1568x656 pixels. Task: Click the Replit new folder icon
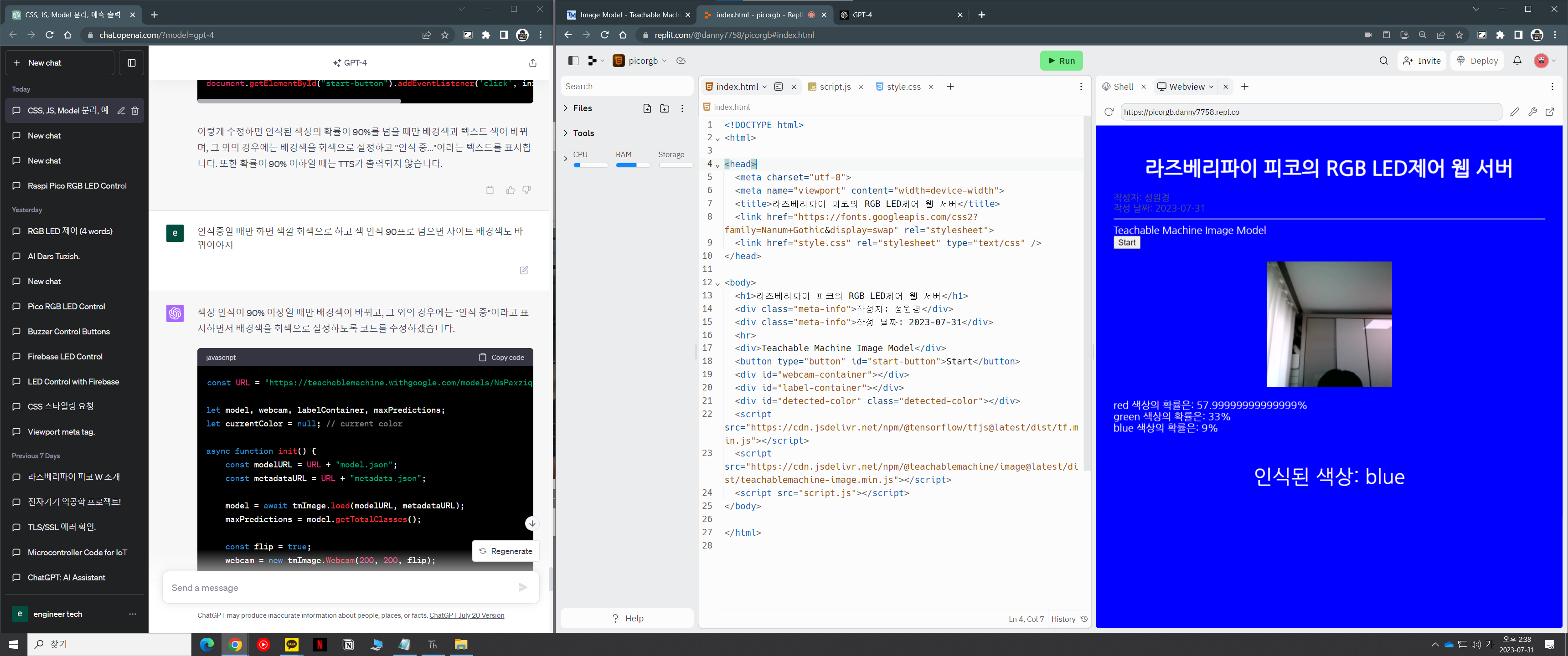click(x=665, y=108)
